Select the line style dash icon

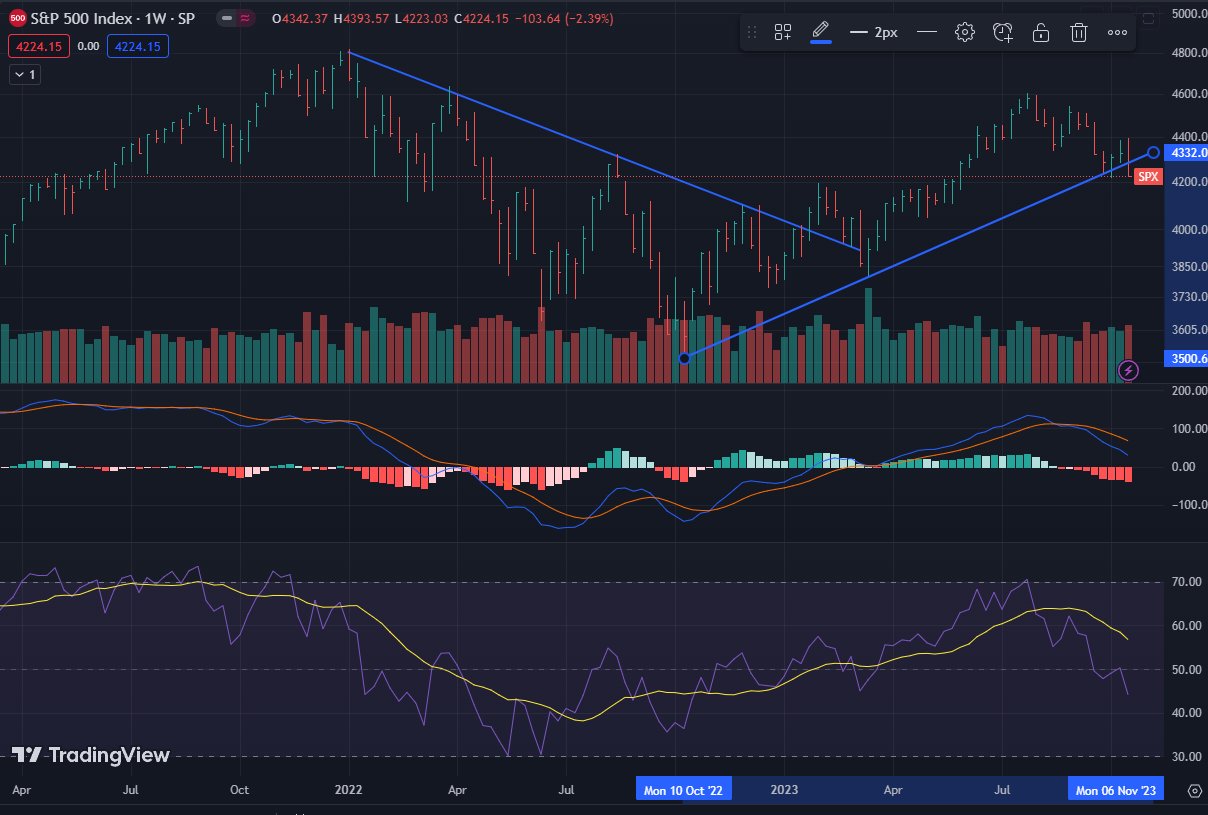926,32
